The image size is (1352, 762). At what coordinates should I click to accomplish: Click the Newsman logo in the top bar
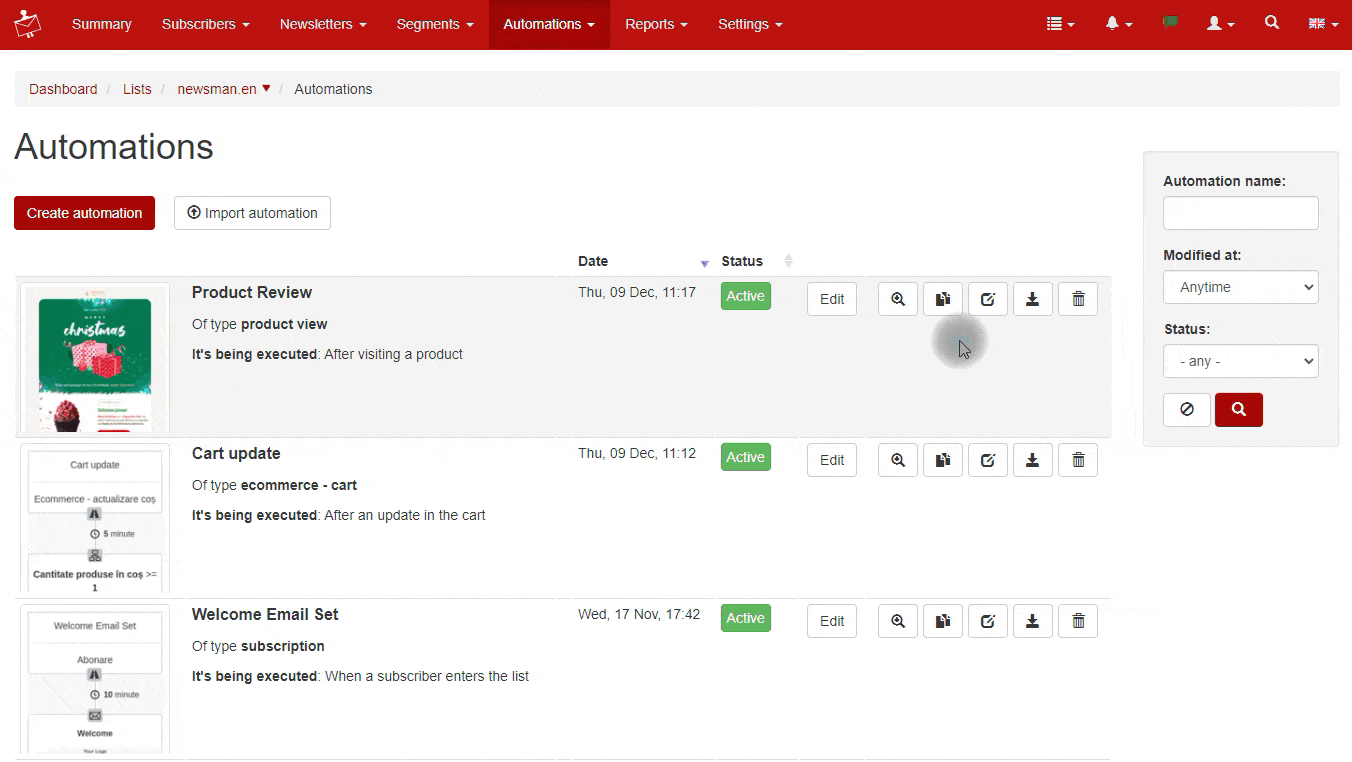[28, 23]
